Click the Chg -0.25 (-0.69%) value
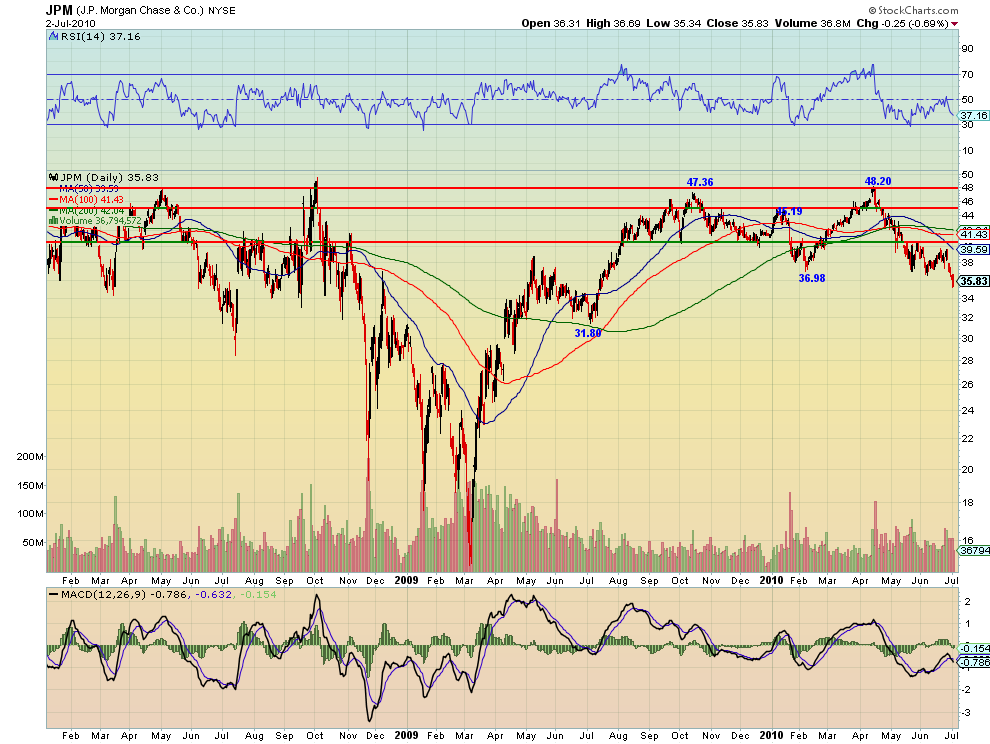This screenshot has width=990, height=744. [x=902, y=23]
